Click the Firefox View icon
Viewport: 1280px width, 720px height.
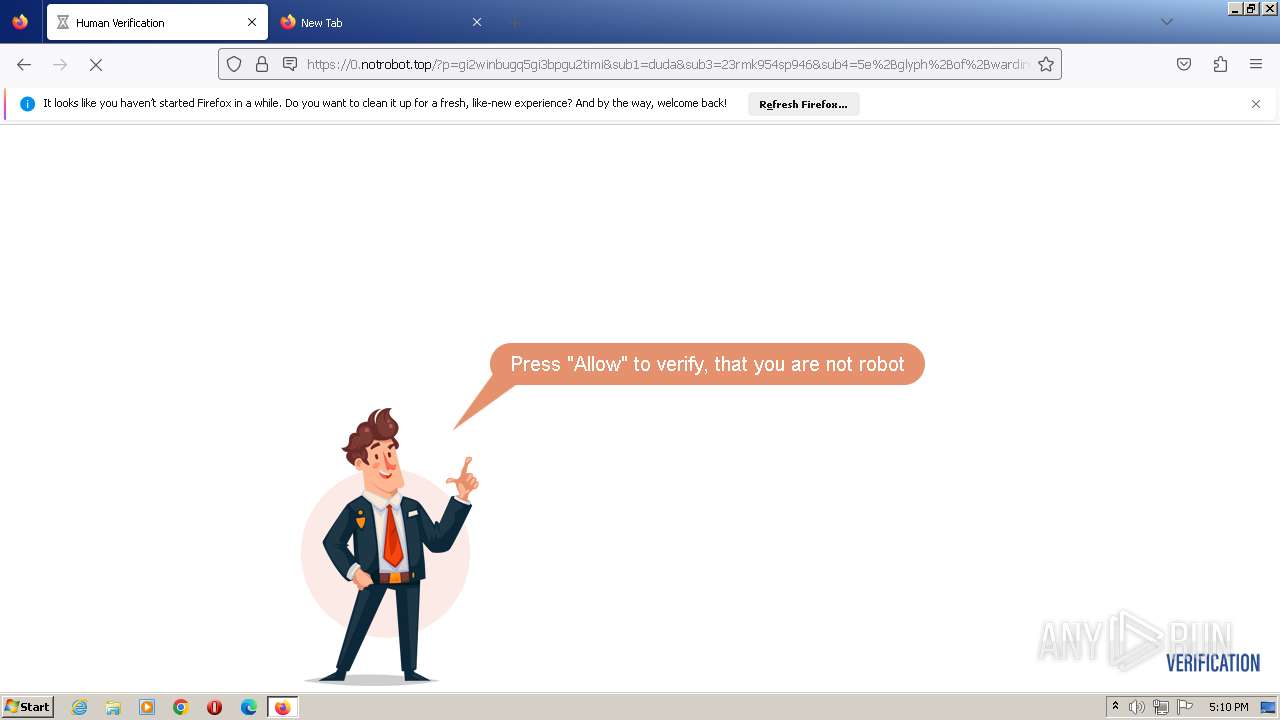point(20,22)
